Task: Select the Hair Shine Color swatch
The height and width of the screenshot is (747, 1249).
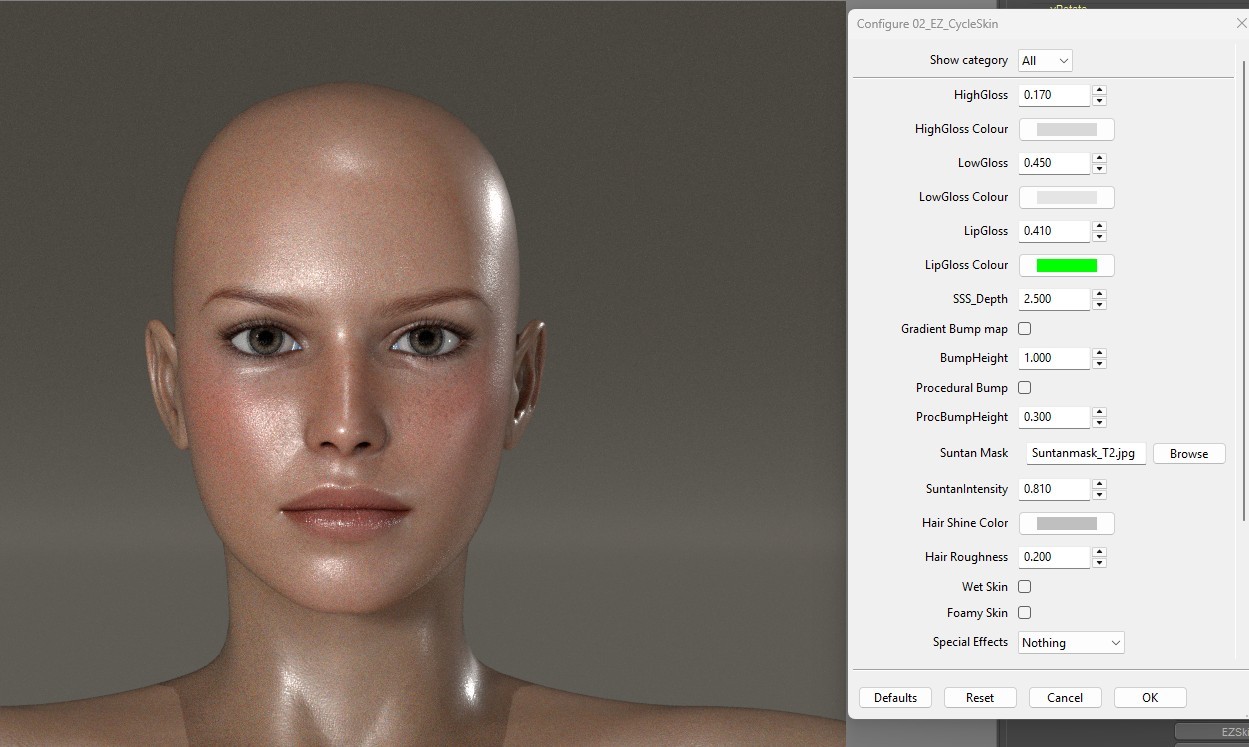Action: (1066, 522)
